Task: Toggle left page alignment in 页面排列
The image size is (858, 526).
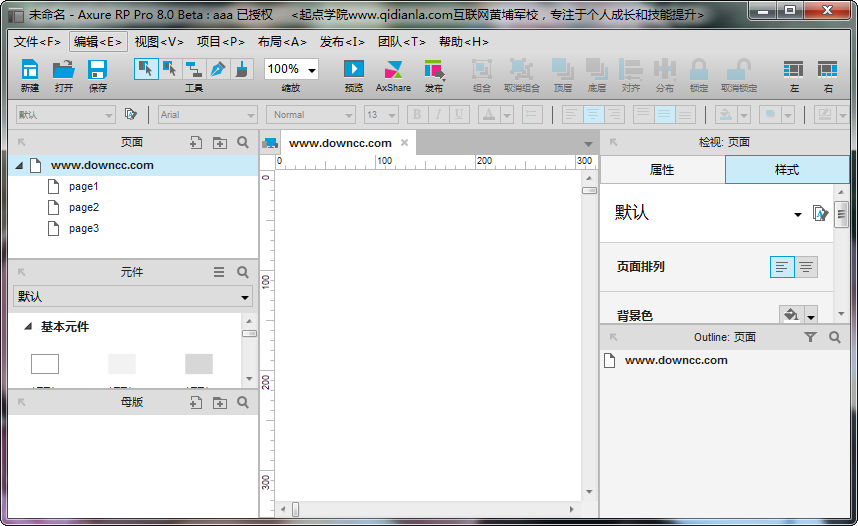Action: [782, 267]
